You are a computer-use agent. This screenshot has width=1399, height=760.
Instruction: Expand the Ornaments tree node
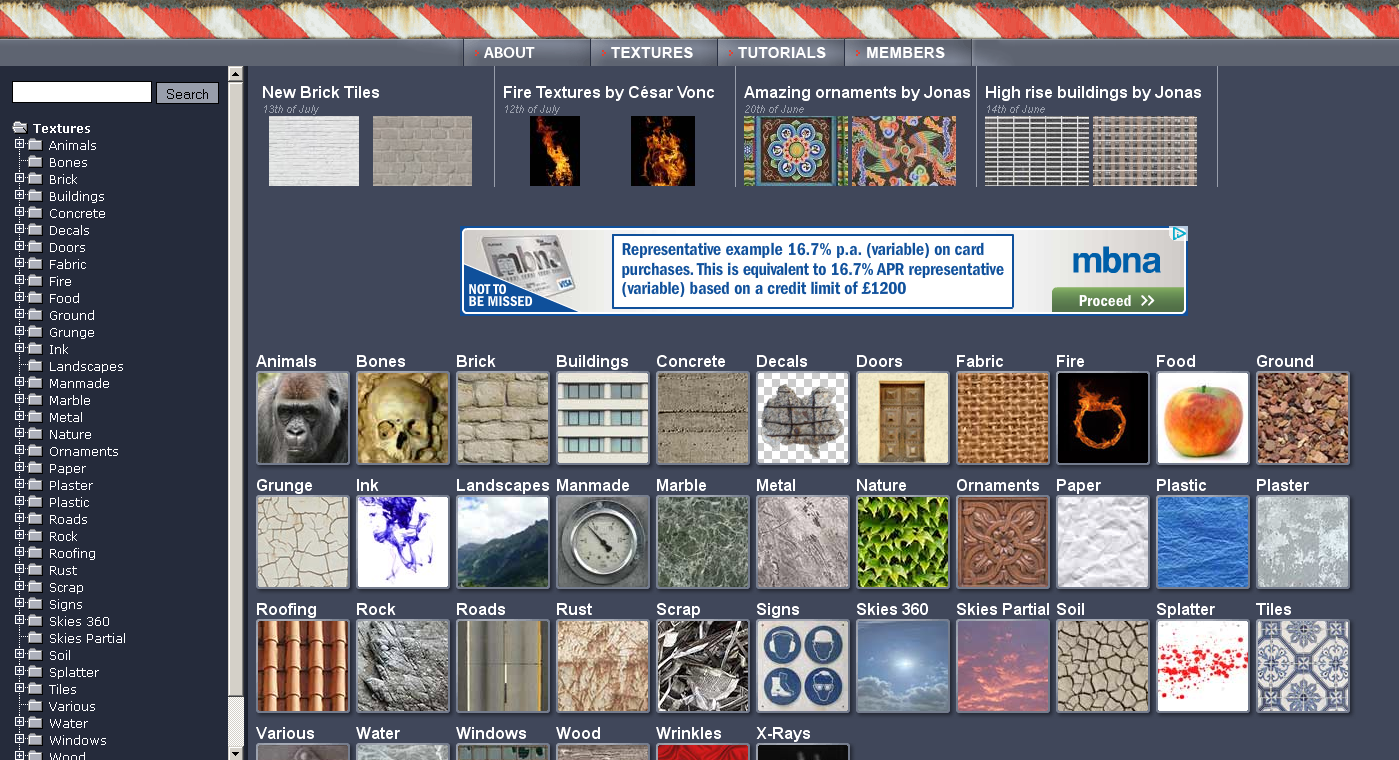20,451
